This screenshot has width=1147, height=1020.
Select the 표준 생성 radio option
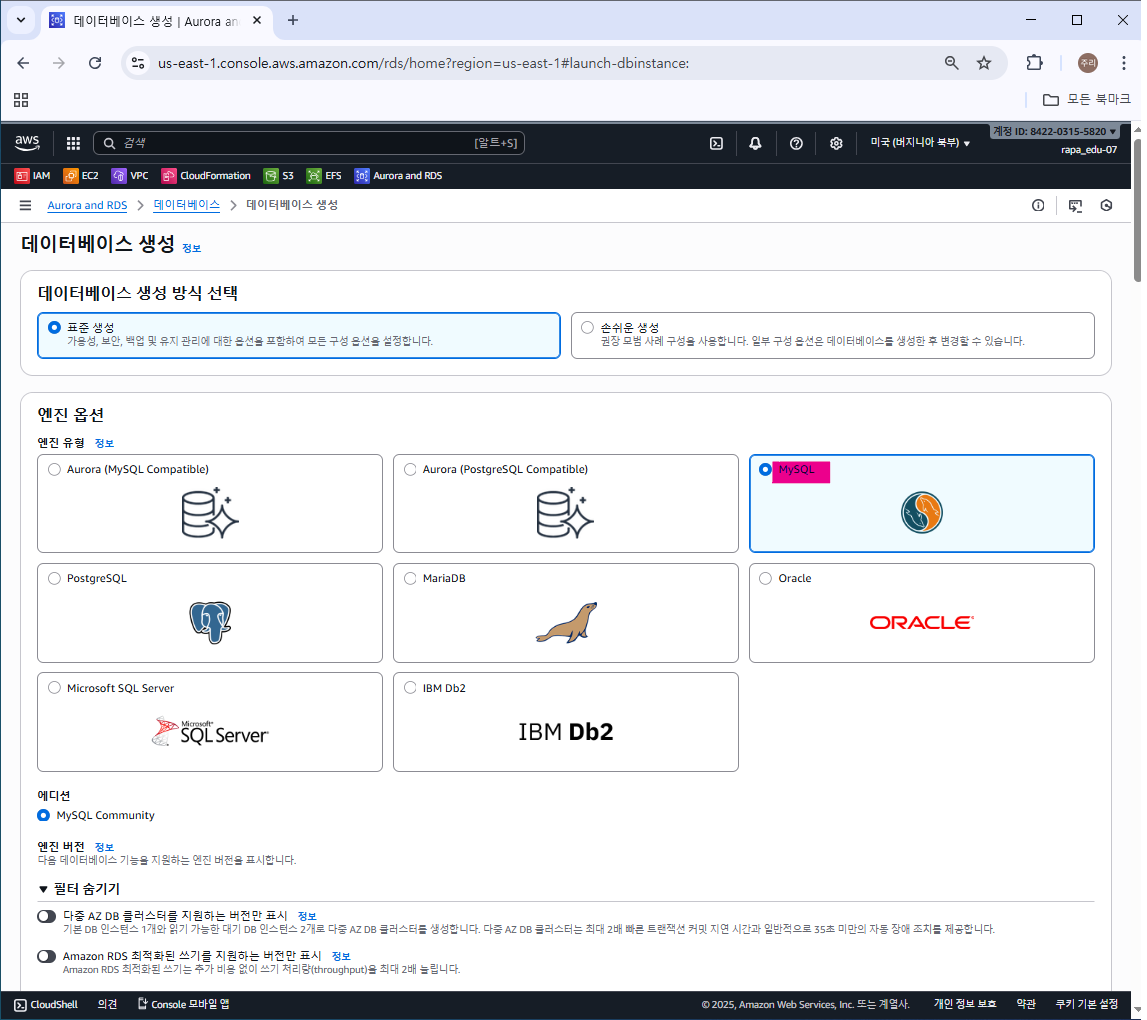[x=54, y=328]
